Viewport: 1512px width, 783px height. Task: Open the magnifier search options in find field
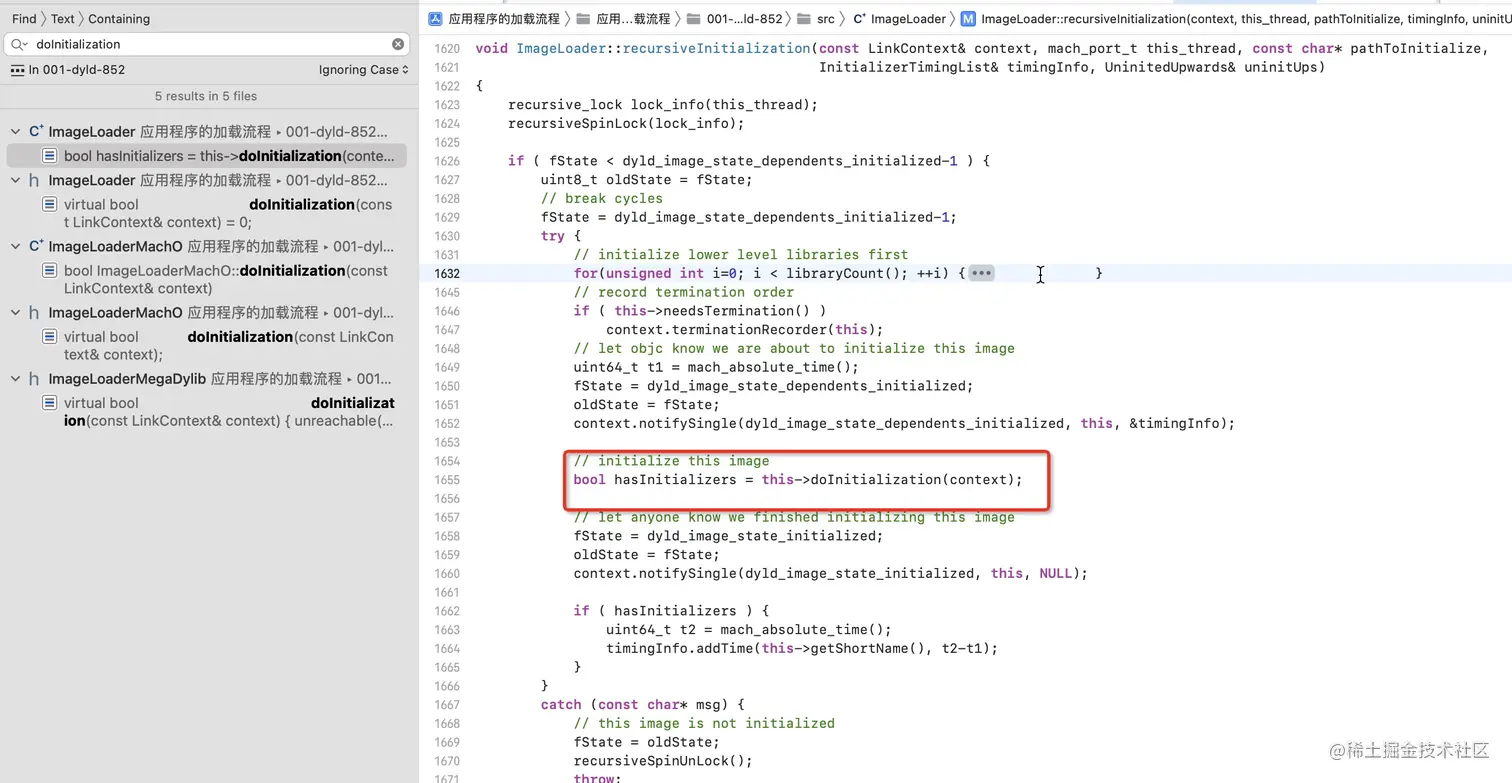pos(19,44)
